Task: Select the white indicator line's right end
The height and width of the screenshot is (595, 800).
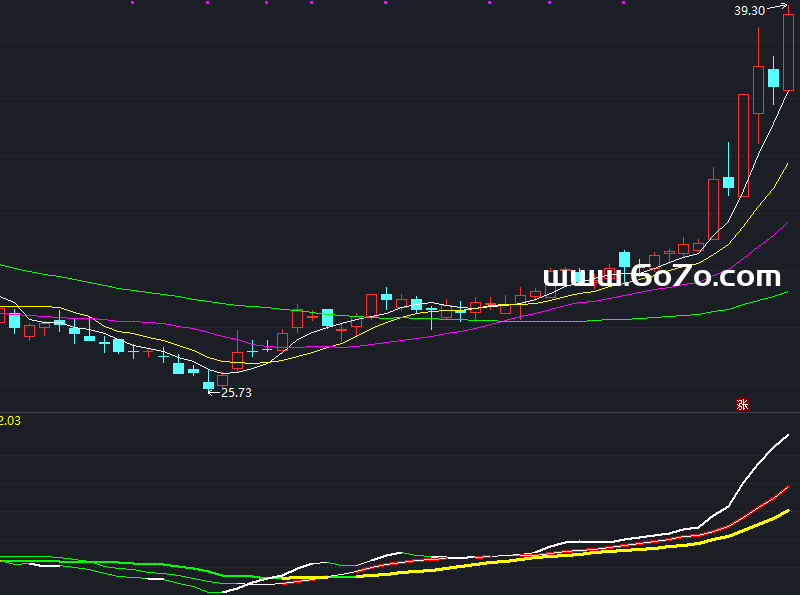Action: pyautogui.click(x=787, y=436)
